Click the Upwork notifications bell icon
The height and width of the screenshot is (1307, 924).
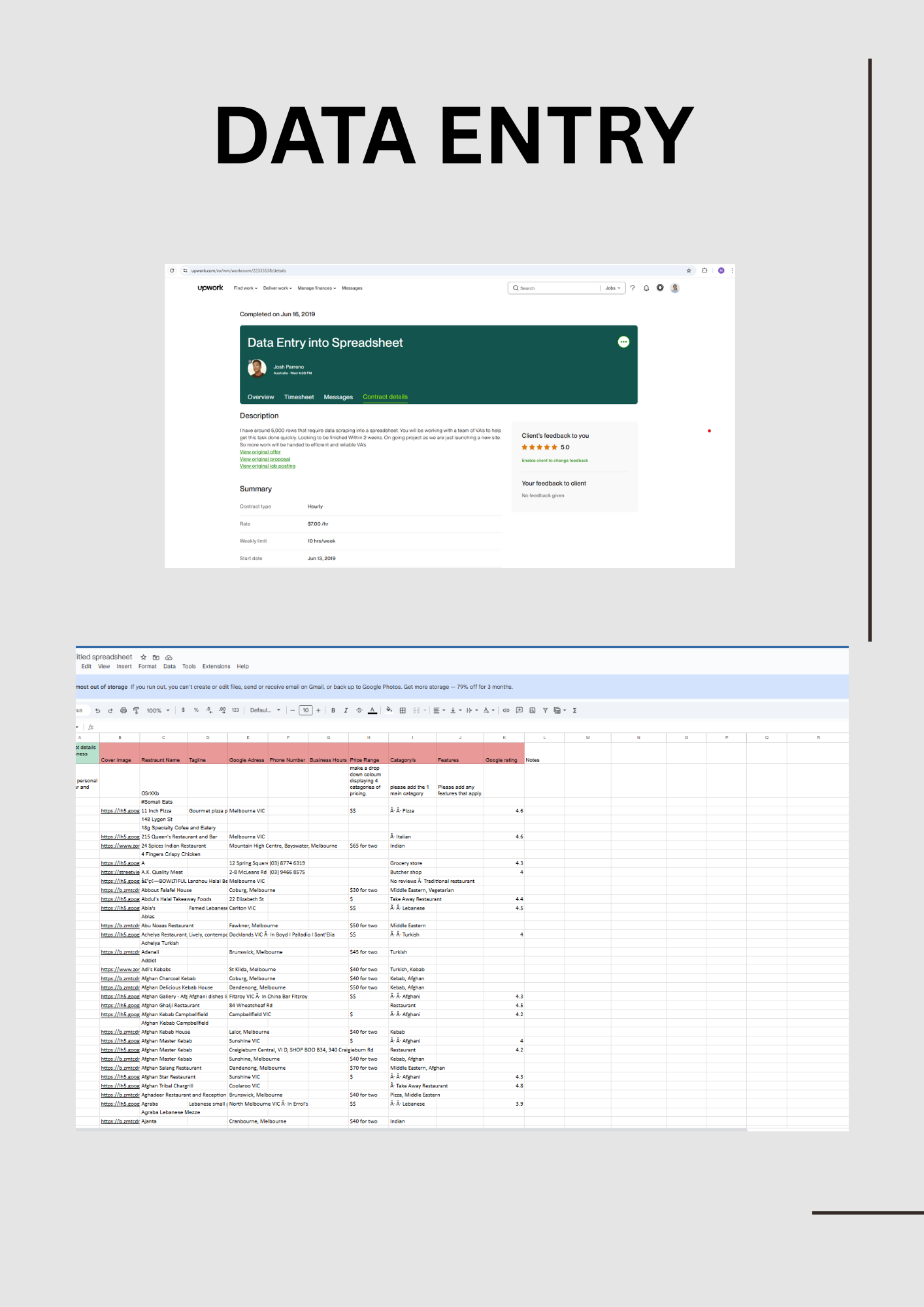pyautogui.click(x=646, y=288)
